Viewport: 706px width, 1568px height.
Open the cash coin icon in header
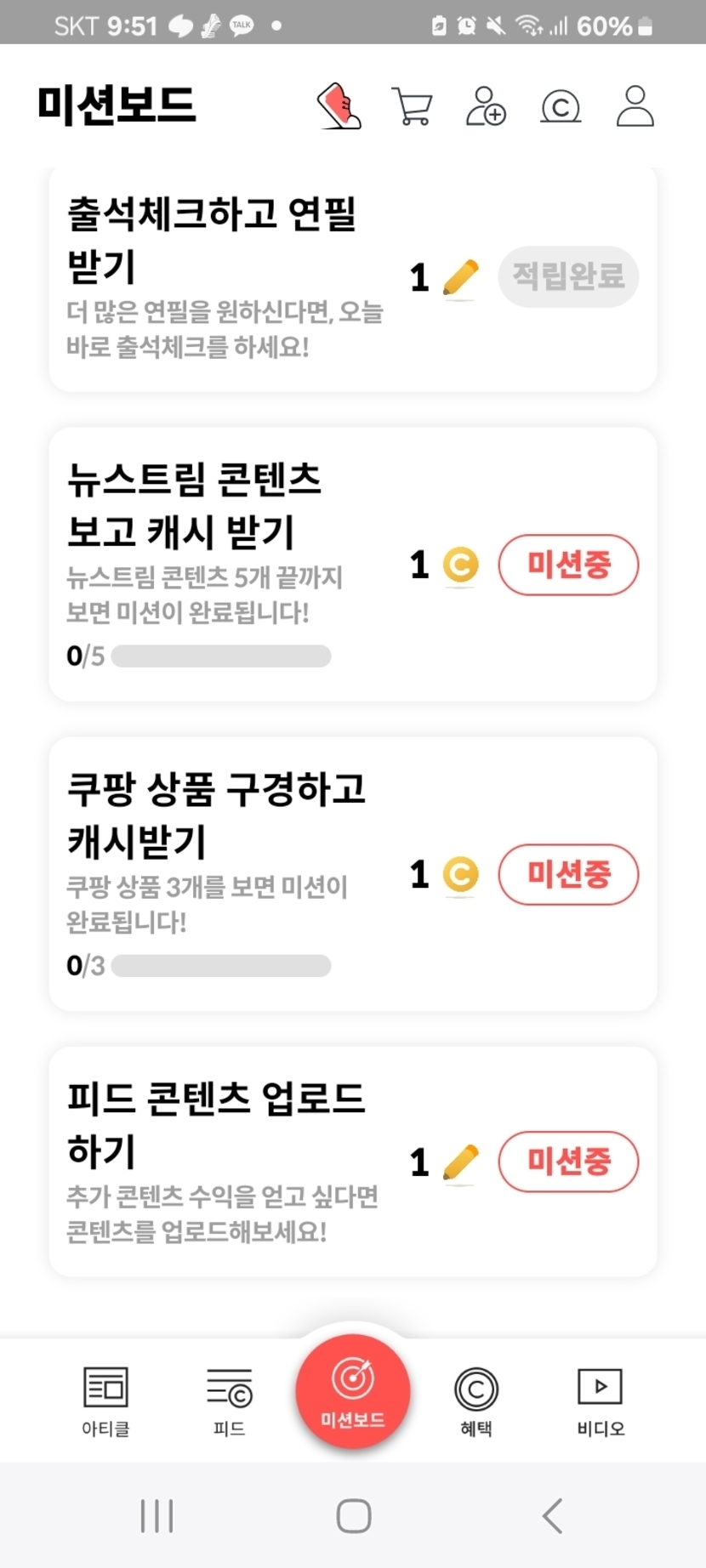561,106
